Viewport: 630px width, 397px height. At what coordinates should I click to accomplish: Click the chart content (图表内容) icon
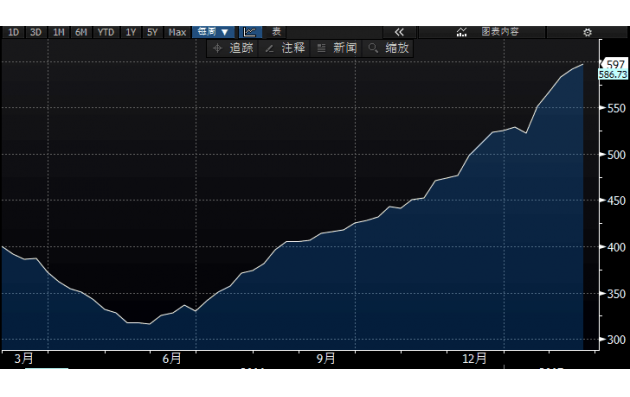pos(462,32)
